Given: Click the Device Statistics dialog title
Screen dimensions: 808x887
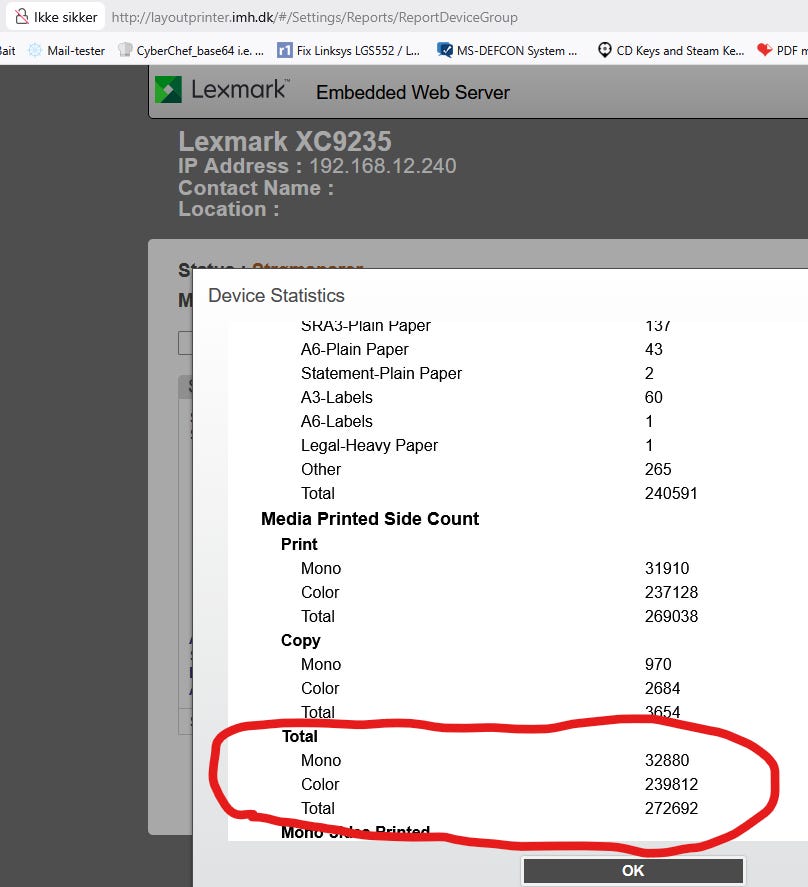Looking at the screenshot, I should click(x=276, y=295).
